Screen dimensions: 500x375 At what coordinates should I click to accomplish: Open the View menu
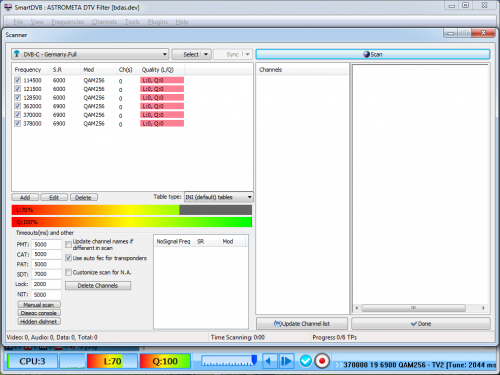37,22
